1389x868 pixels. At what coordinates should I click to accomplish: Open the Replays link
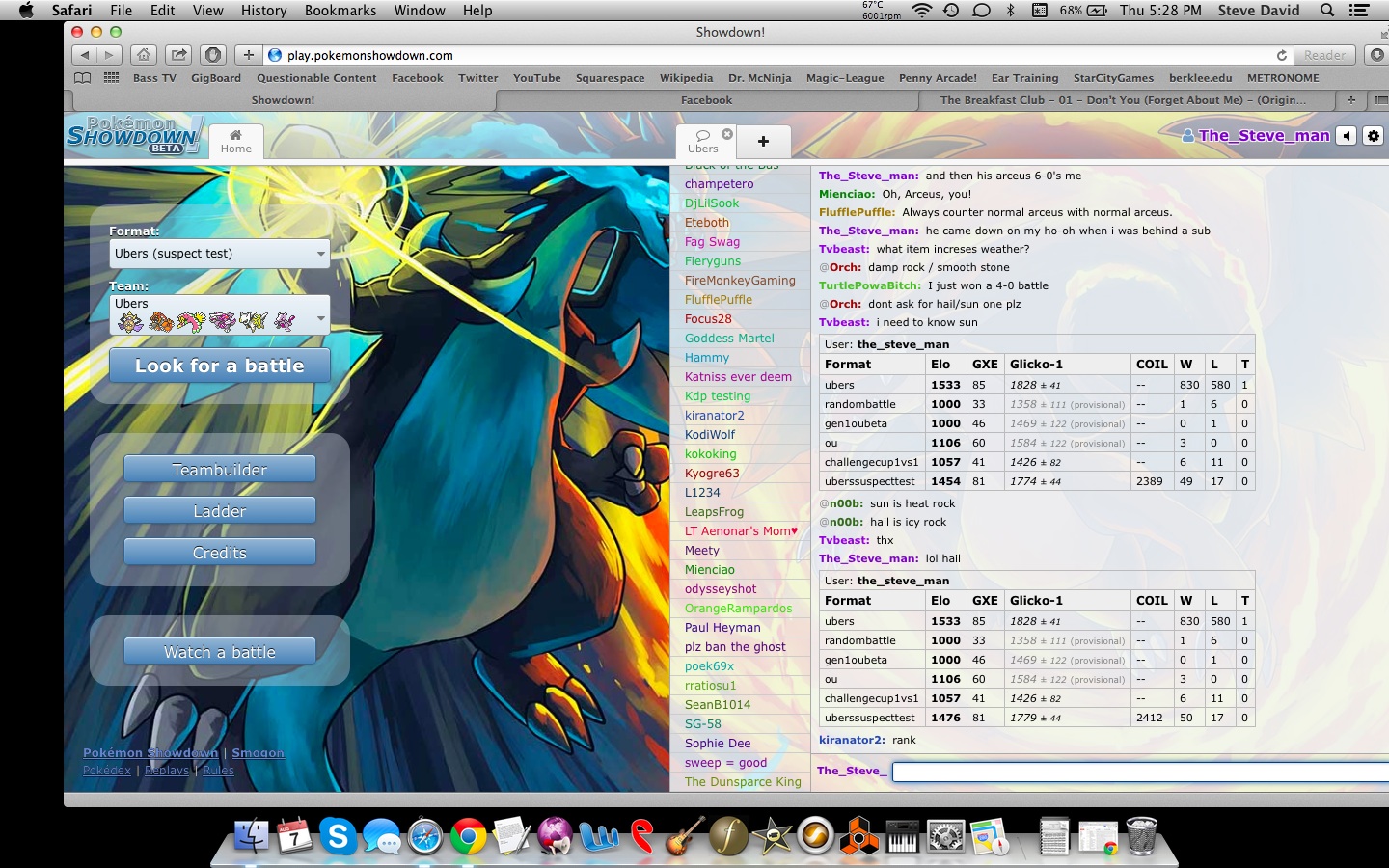coord(167,770)
